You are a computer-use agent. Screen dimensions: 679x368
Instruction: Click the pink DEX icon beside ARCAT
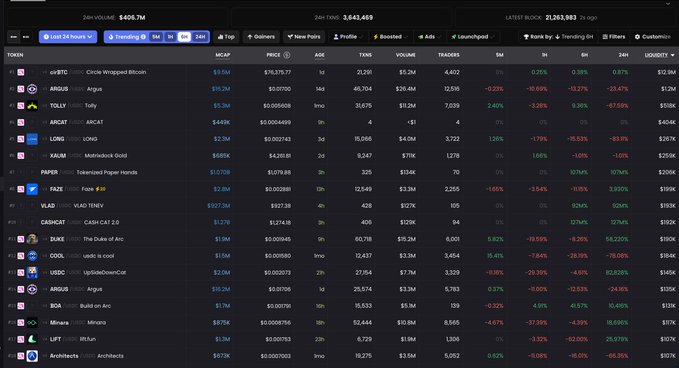pos(21,123)
